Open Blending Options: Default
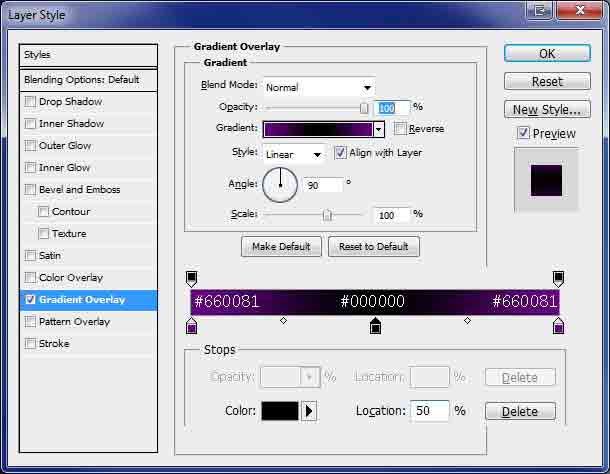The image size is (610, 474). (82, 79)
